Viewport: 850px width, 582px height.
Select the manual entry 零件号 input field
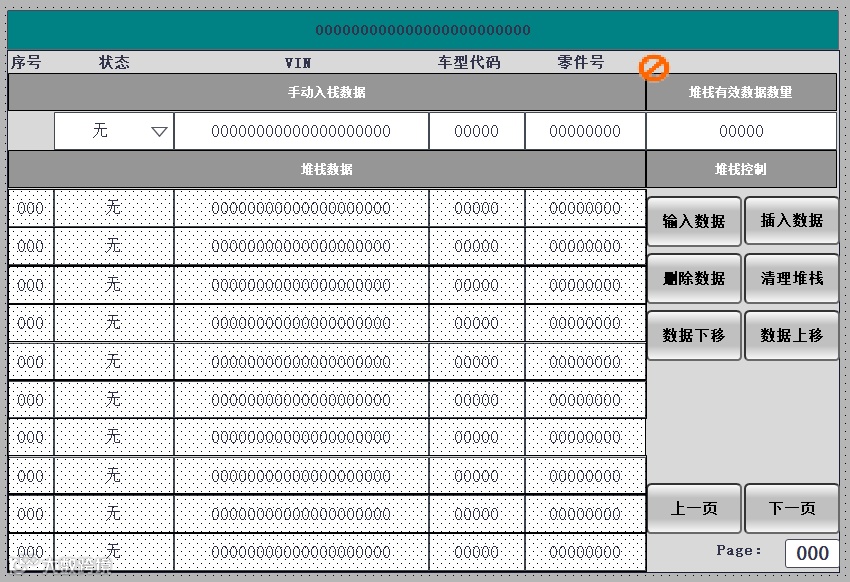click(x=585, y=131)
